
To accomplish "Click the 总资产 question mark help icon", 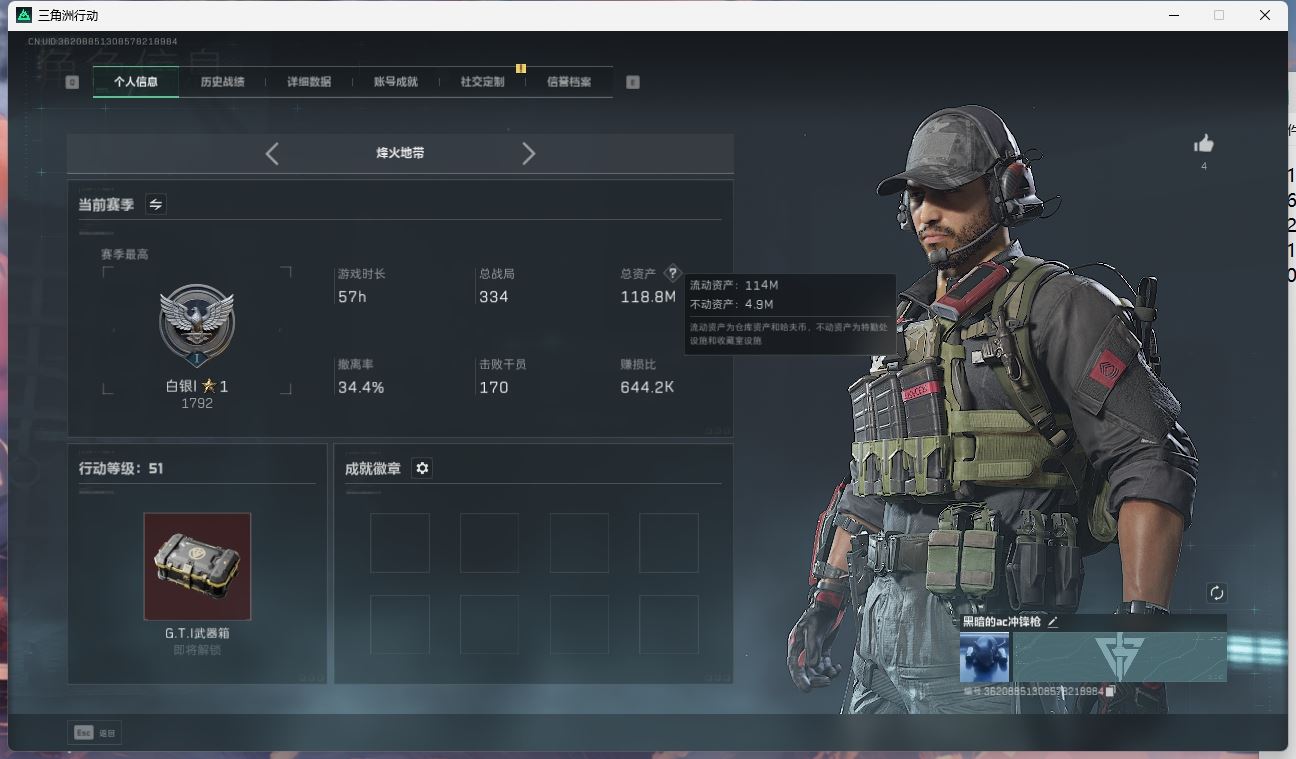I will pos(672,273).
